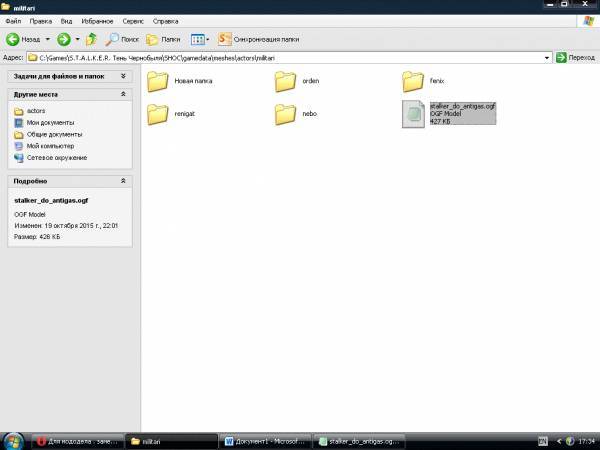Open the Сервис menu
Image resolution: width=600 pixels, height=450 pixels.
[132, 20]
